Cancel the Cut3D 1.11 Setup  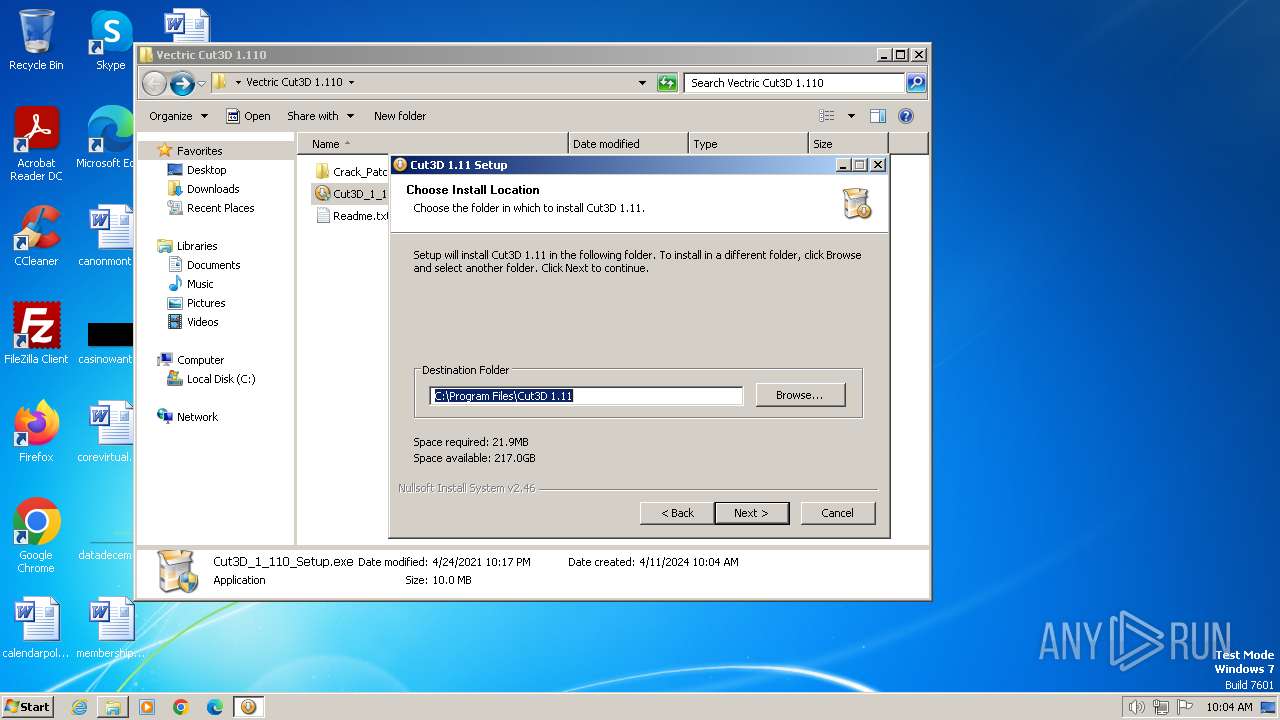(837, 513)
